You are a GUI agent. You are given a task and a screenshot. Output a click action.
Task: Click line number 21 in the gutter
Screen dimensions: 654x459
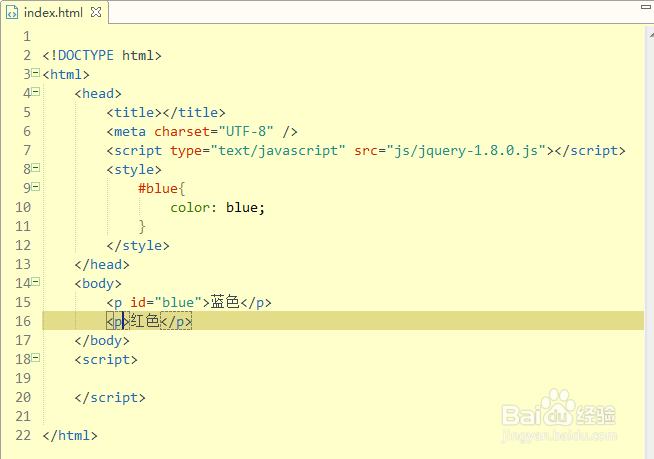click(x=23, y=416)
